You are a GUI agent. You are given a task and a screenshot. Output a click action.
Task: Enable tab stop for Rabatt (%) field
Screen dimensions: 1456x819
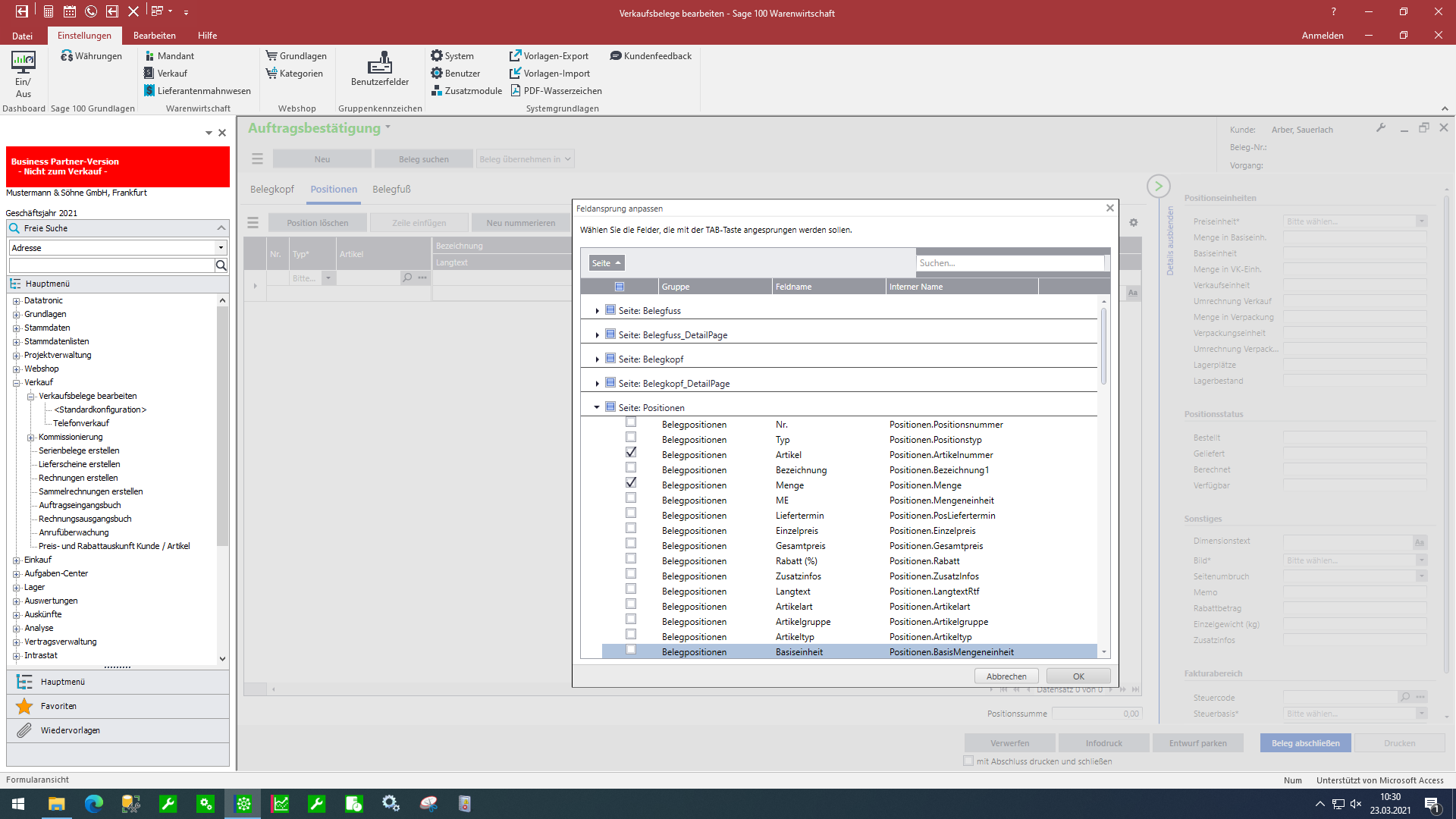631,559
